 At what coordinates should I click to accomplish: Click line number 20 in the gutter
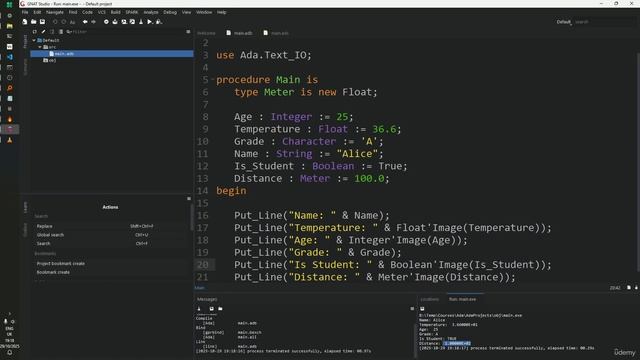point(203,264)
